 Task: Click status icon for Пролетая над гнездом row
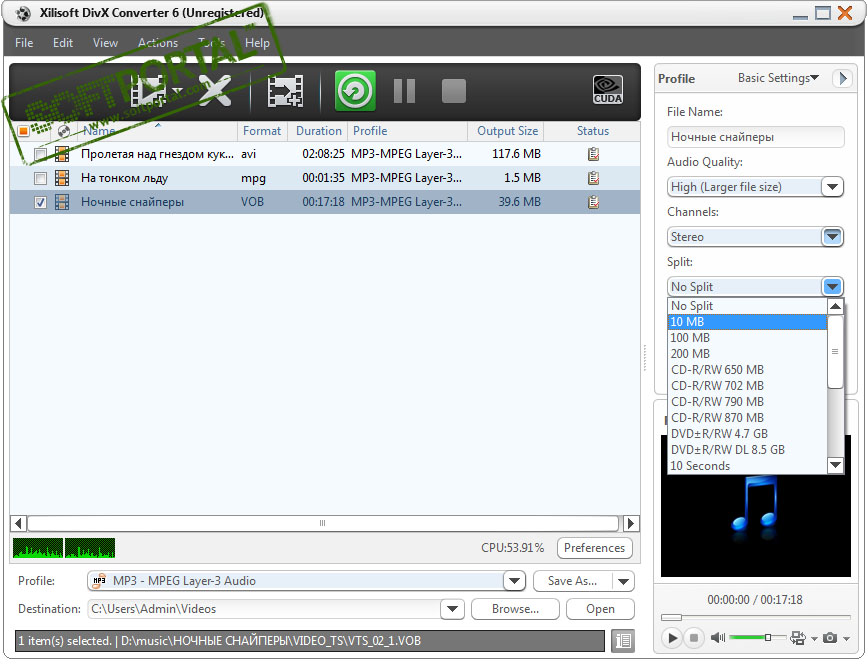pyautogui.click(x=593, y=154)
